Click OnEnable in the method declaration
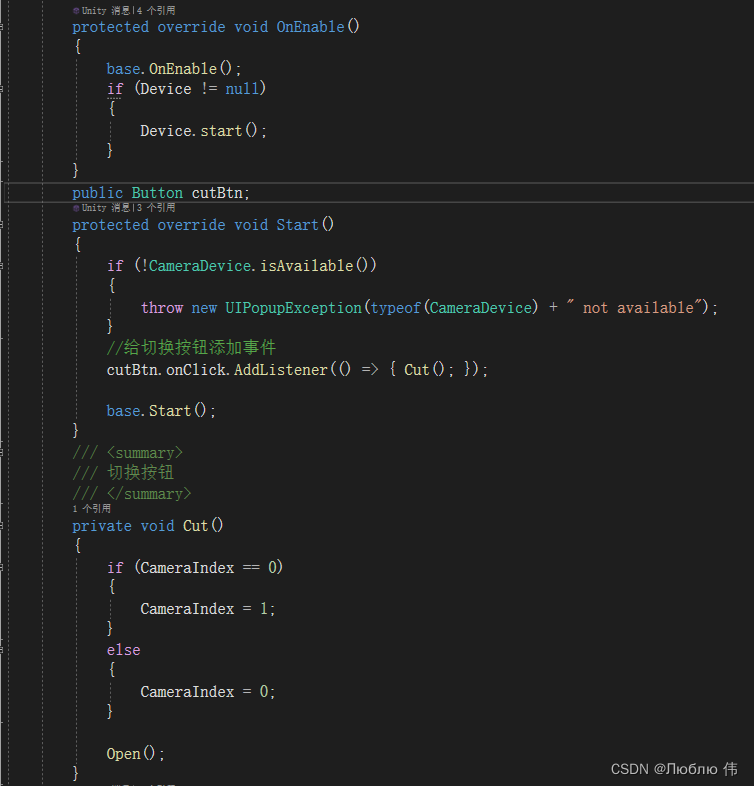Screen dimensions: 754x786 click(310, 27)
